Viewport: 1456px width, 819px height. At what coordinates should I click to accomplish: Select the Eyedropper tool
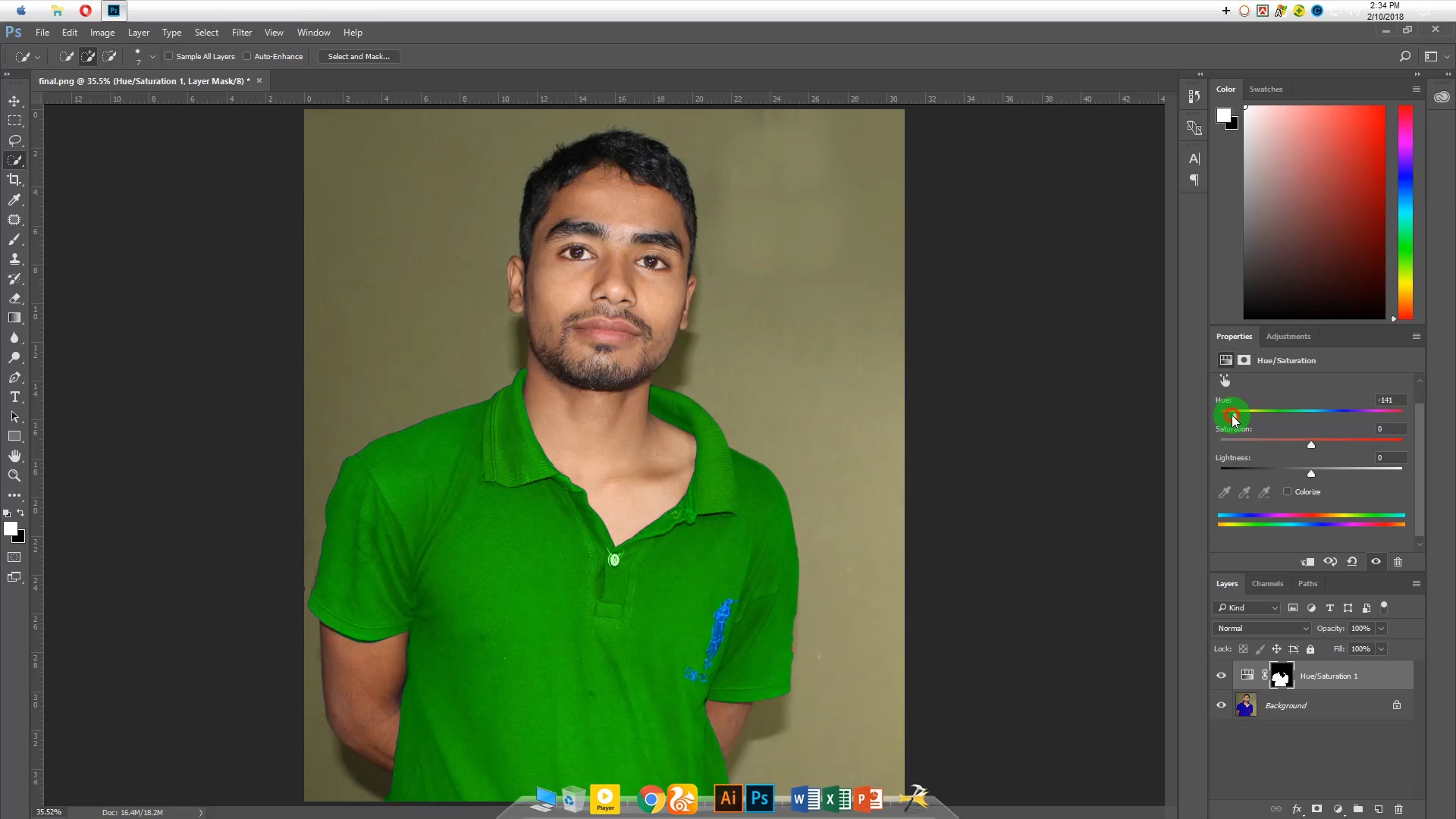pyautogui.click(x=14, y=199)
